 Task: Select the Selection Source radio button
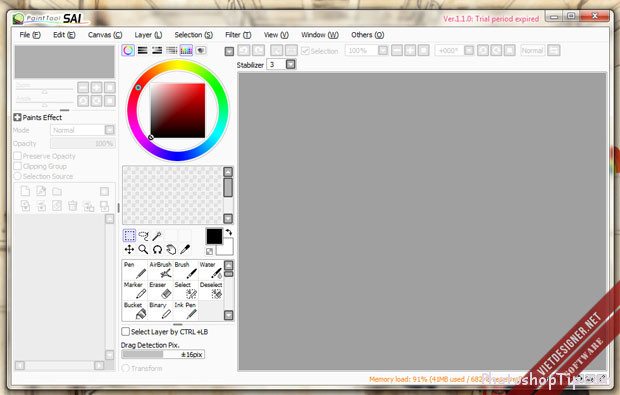point(17,176)
